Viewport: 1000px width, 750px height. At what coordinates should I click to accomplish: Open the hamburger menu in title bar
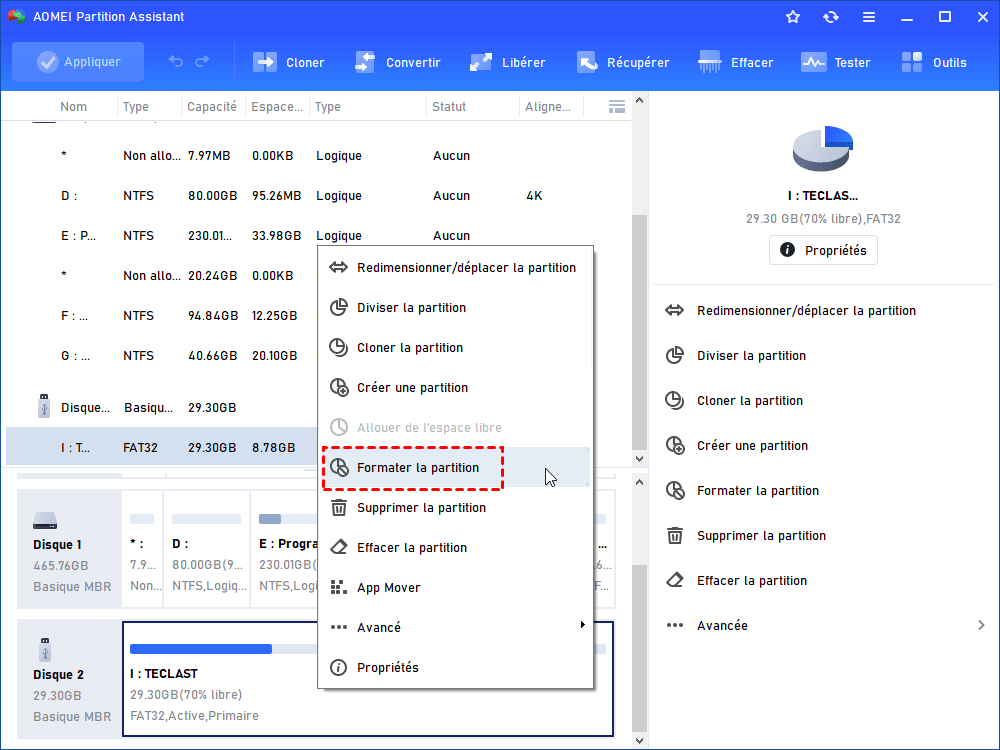point(869,17)
